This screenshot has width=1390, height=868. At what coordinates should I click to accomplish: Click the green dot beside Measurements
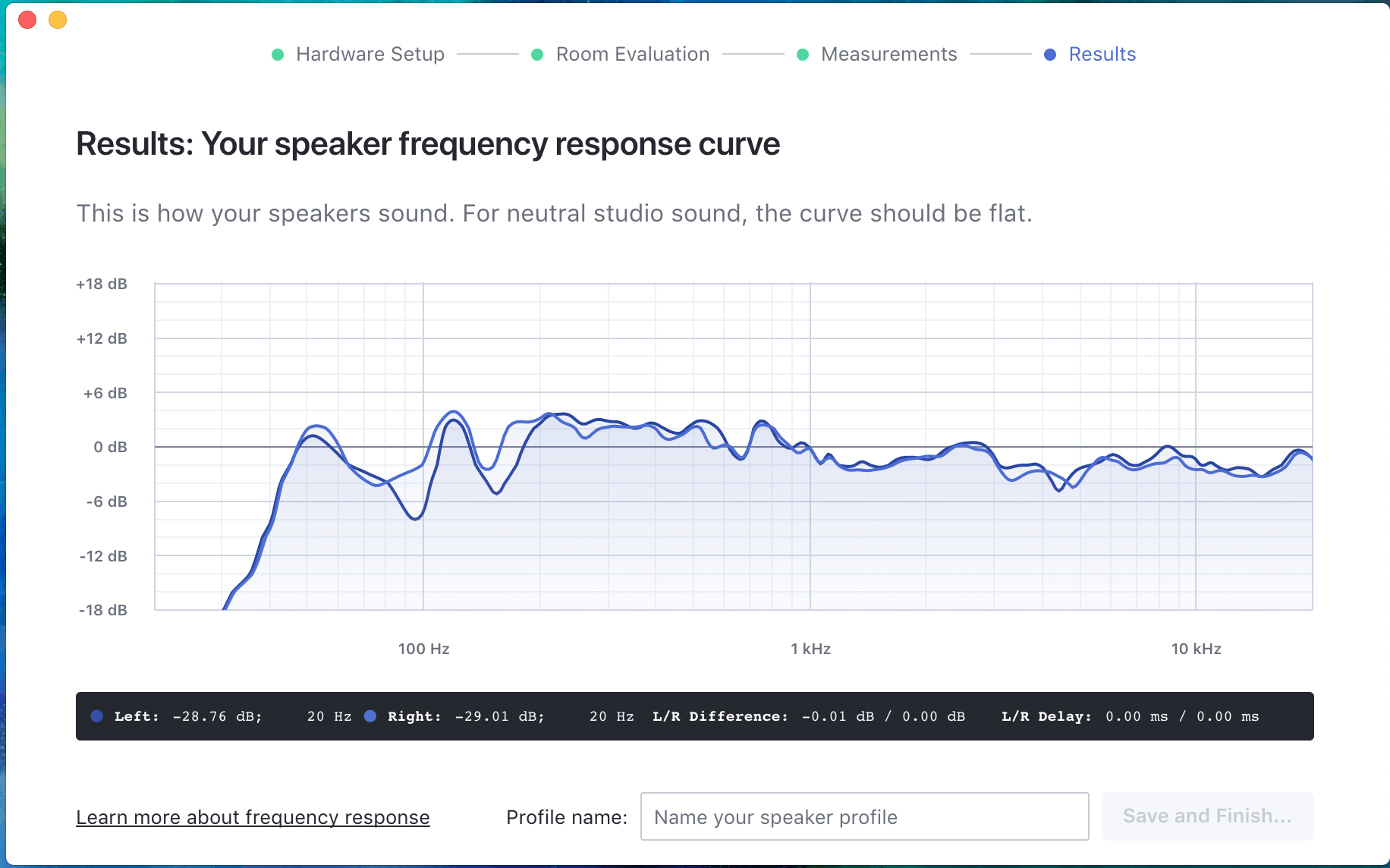coord(803,55)
